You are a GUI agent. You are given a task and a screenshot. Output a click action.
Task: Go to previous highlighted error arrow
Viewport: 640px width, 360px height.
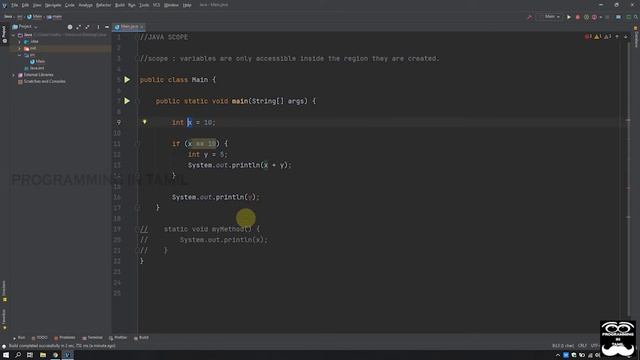617,37
